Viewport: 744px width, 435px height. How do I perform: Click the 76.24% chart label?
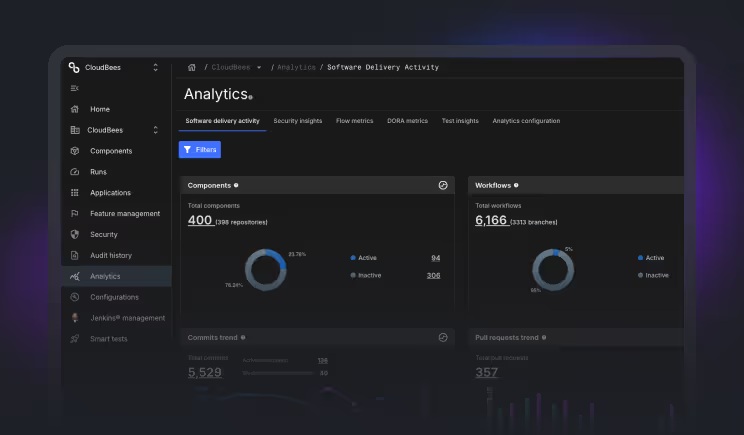point(233,286)
